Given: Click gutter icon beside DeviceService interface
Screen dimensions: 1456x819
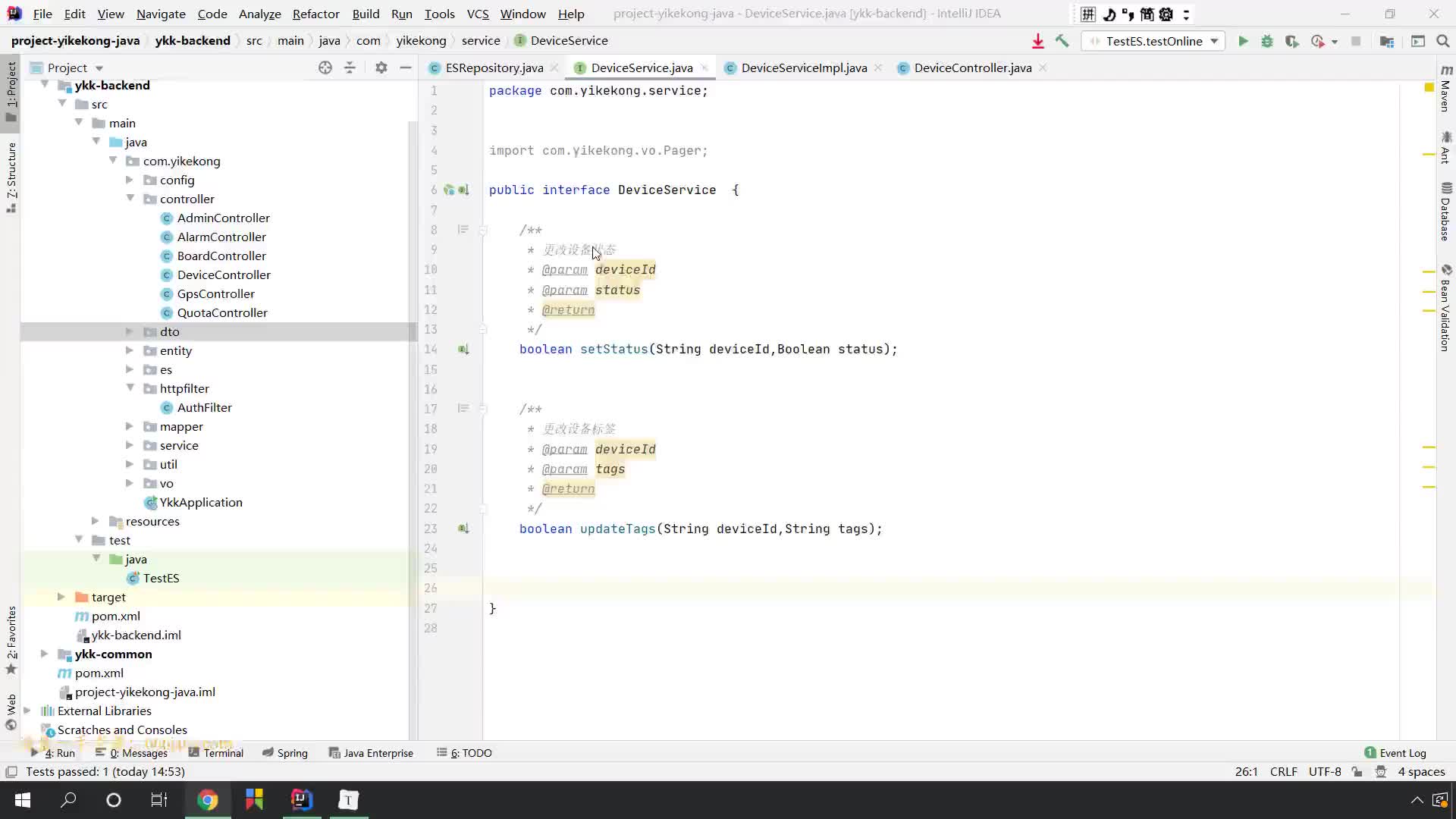Looking at the screenshot, I should tap(463, 190).
